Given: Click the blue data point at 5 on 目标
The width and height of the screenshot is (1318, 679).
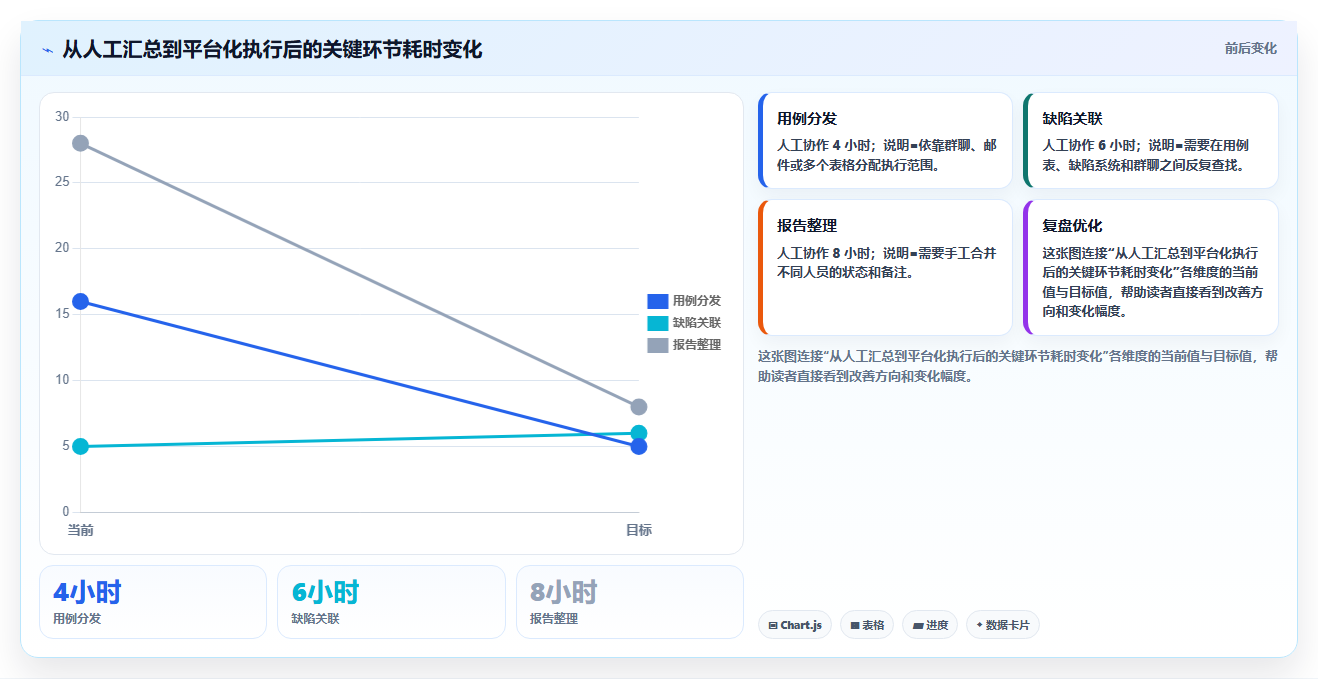Looking at the screenshot, I should coord(639,446).
